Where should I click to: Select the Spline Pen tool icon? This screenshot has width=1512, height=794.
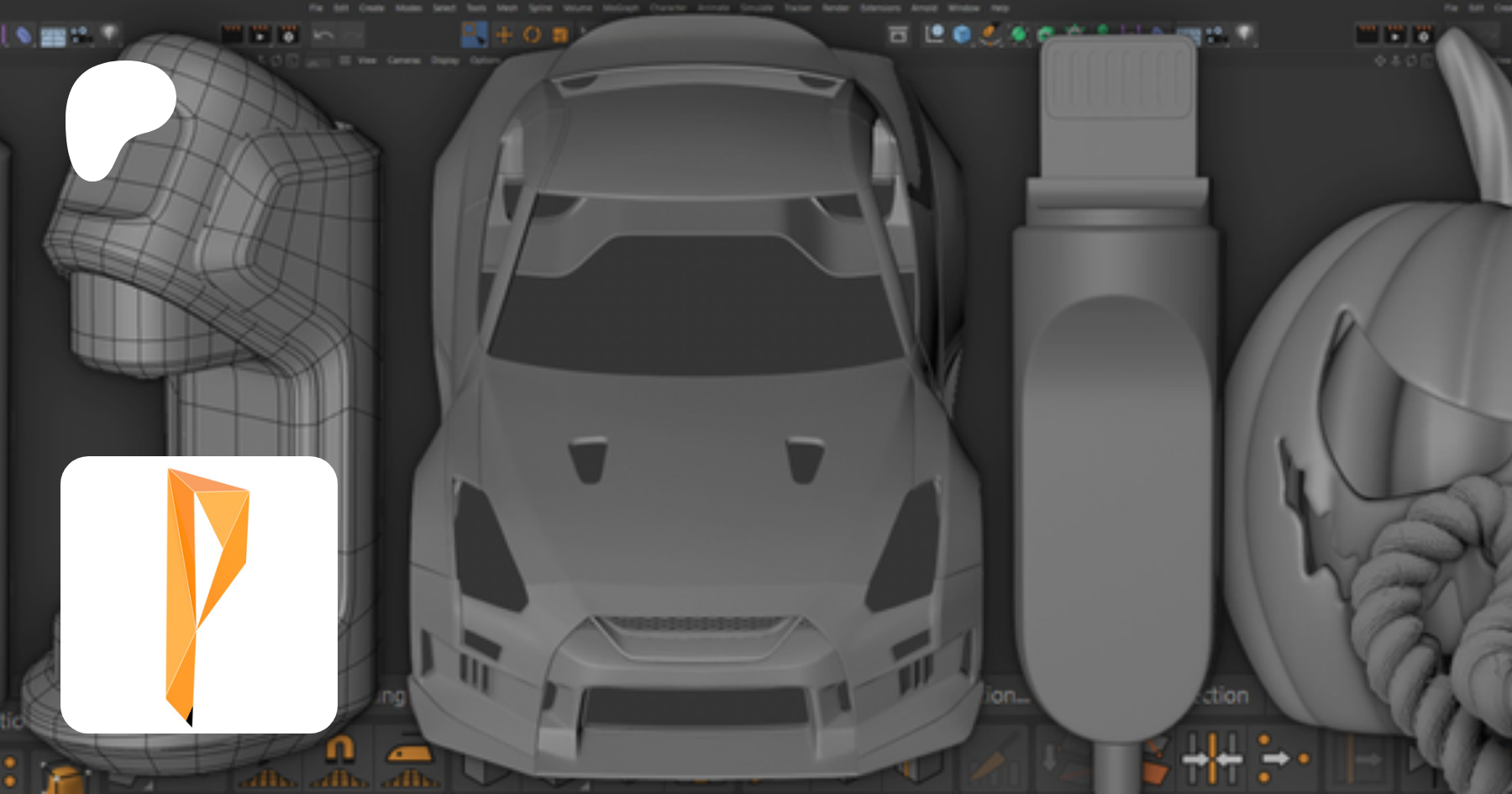point(990,34)
